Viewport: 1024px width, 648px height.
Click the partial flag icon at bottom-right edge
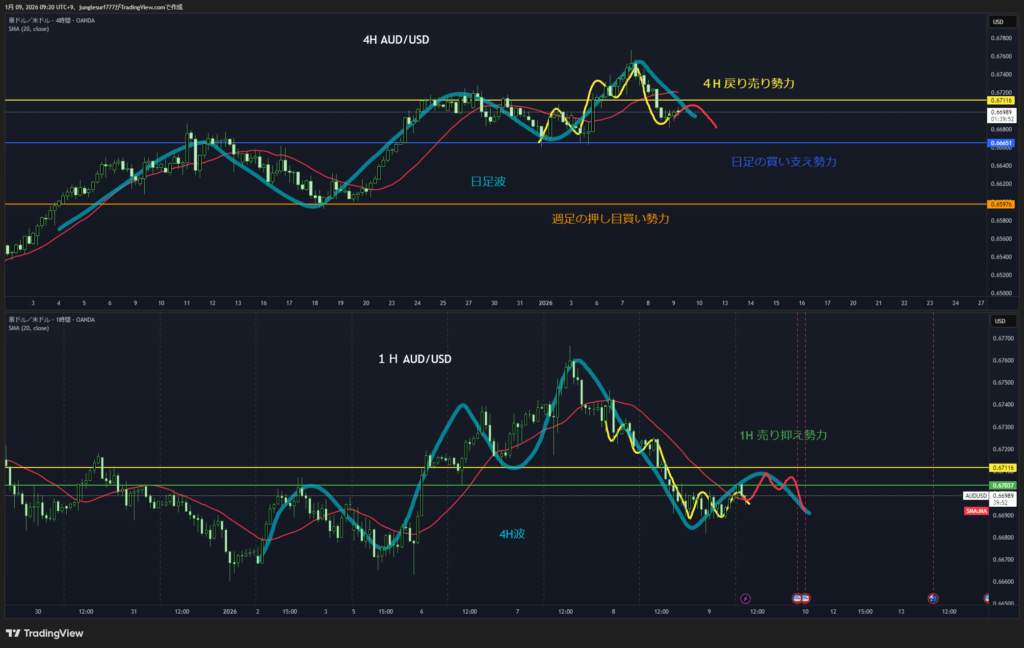coord(987,598)
